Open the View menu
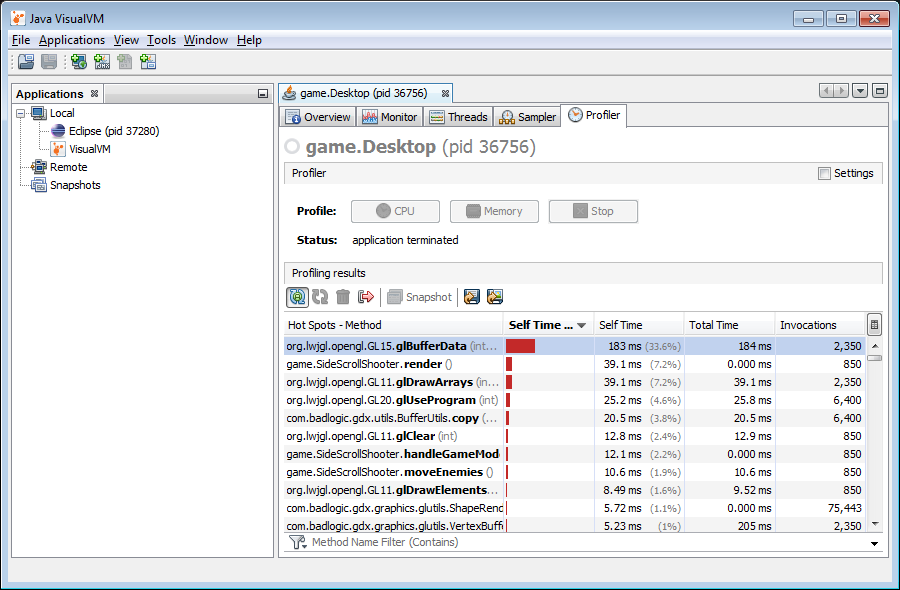This screenshot has width=900, height=590. pyautogui.click(x=126, y=40)
